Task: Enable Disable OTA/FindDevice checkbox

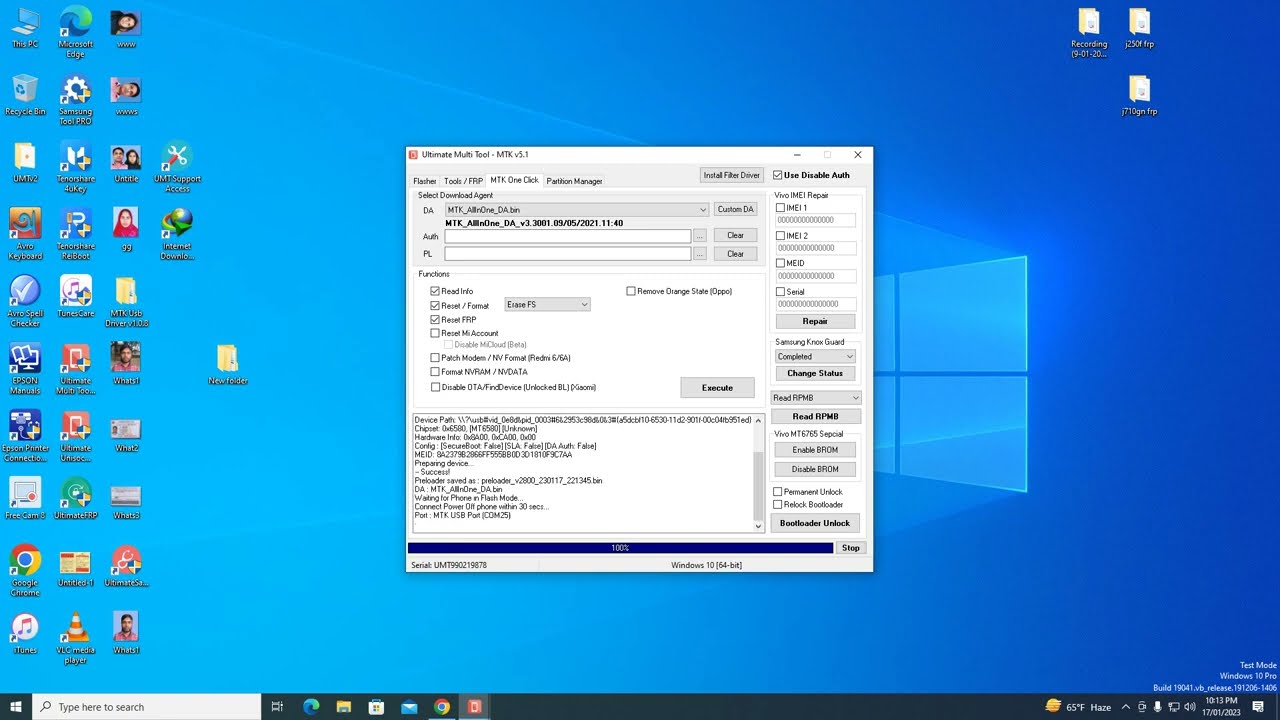Action: point(435,387)
